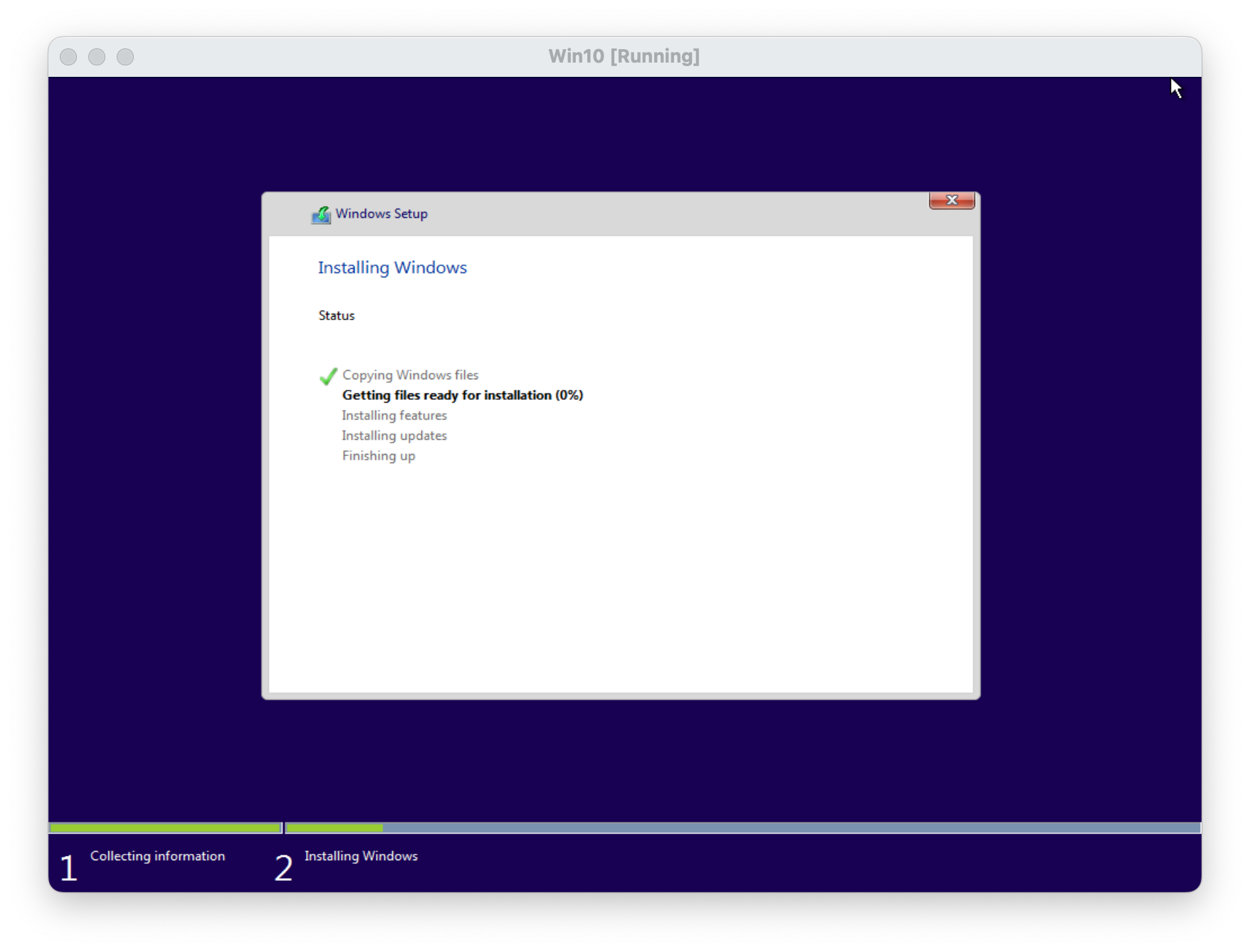
Task: Click the 'Finishing up' step text
Action: click(379, 456)
